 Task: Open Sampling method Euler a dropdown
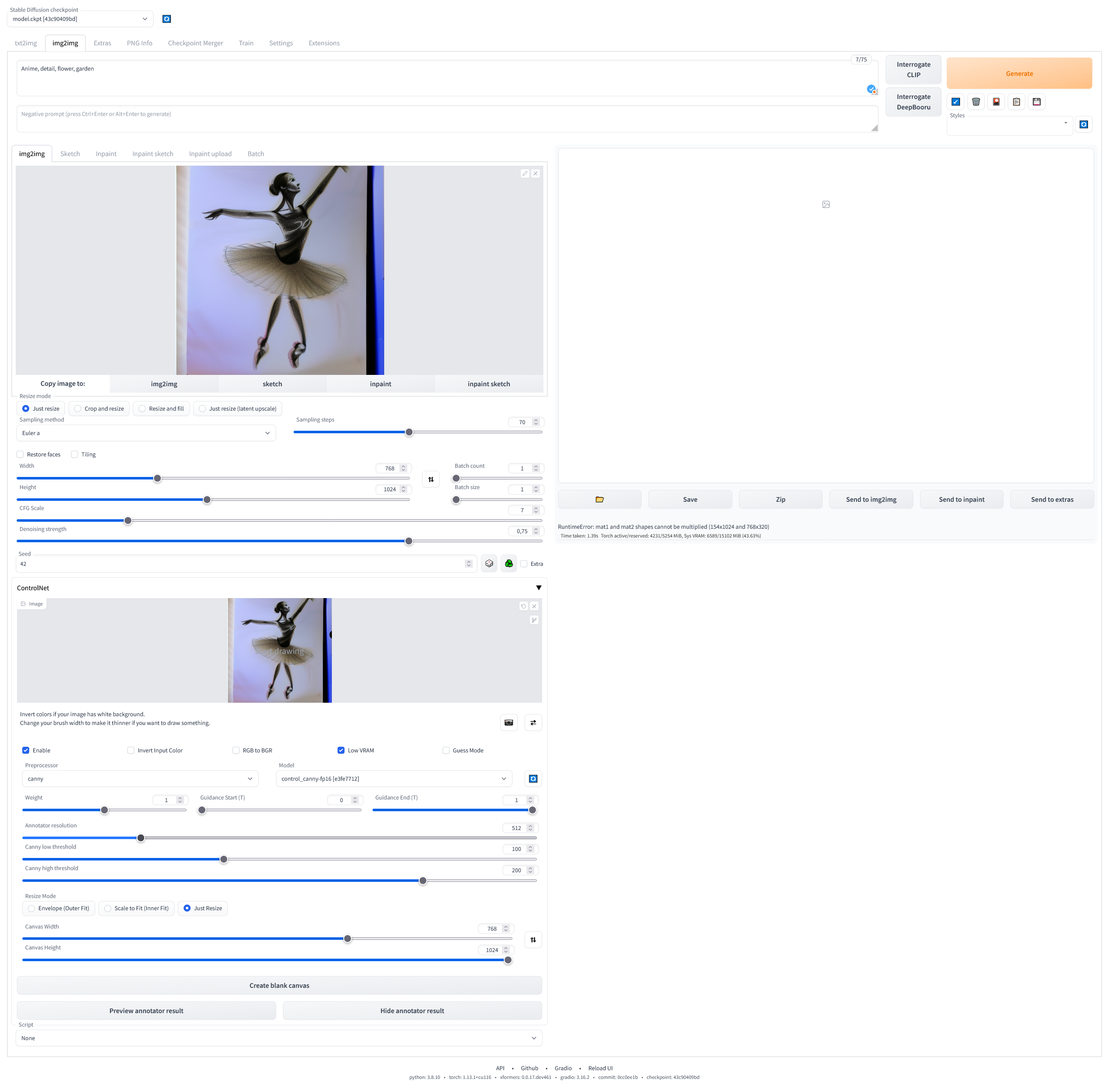tap(146, 434)
